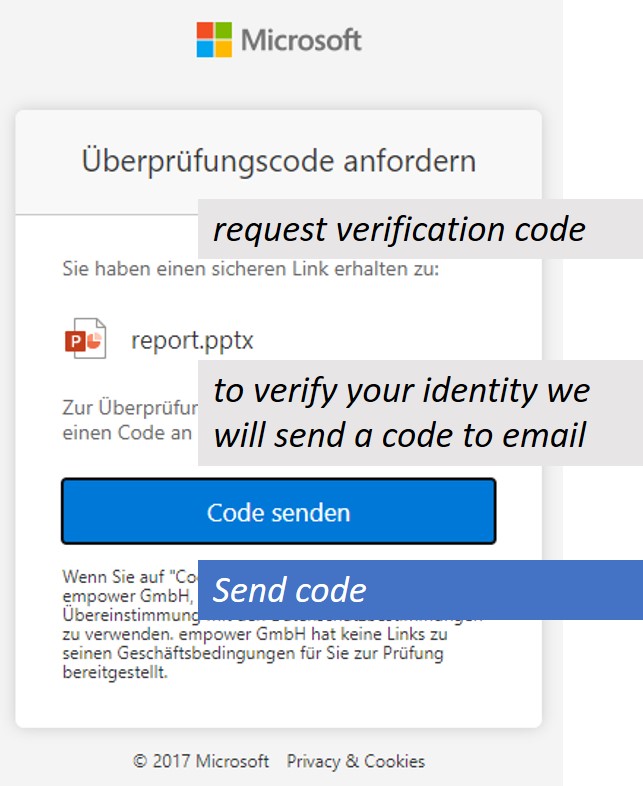
Task: Click the 'seinen Geschäftsbedingungen' disclaimer line
Action: [252, 654]
